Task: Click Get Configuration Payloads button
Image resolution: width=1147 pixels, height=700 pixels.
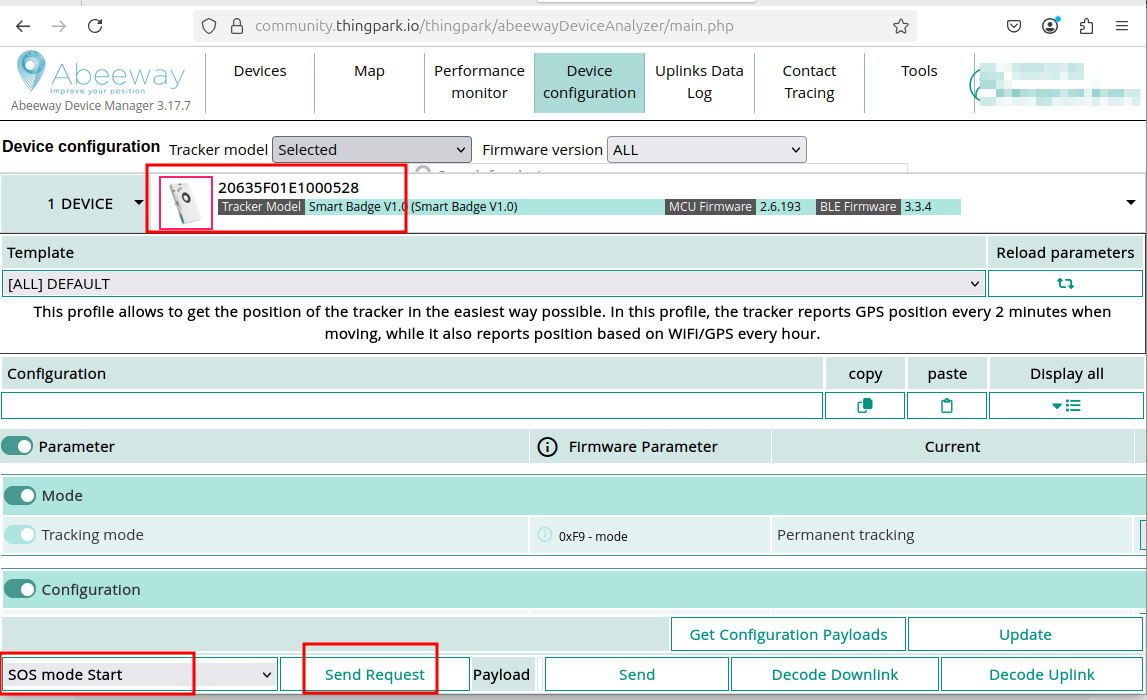Action: [x=789, y=634]
